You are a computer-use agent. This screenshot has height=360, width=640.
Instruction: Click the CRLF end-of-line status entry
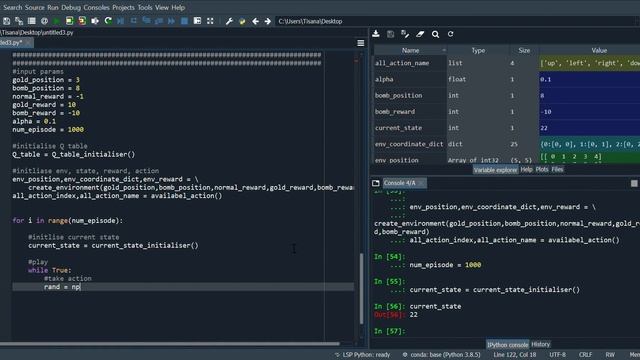coord(585,355)
